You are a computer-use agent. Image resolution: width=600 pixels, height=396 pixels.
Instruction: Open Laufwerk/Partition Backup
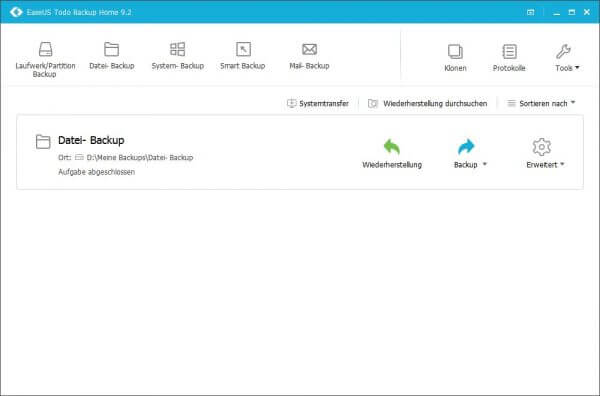pyautogui.click(x=45, y=60)
